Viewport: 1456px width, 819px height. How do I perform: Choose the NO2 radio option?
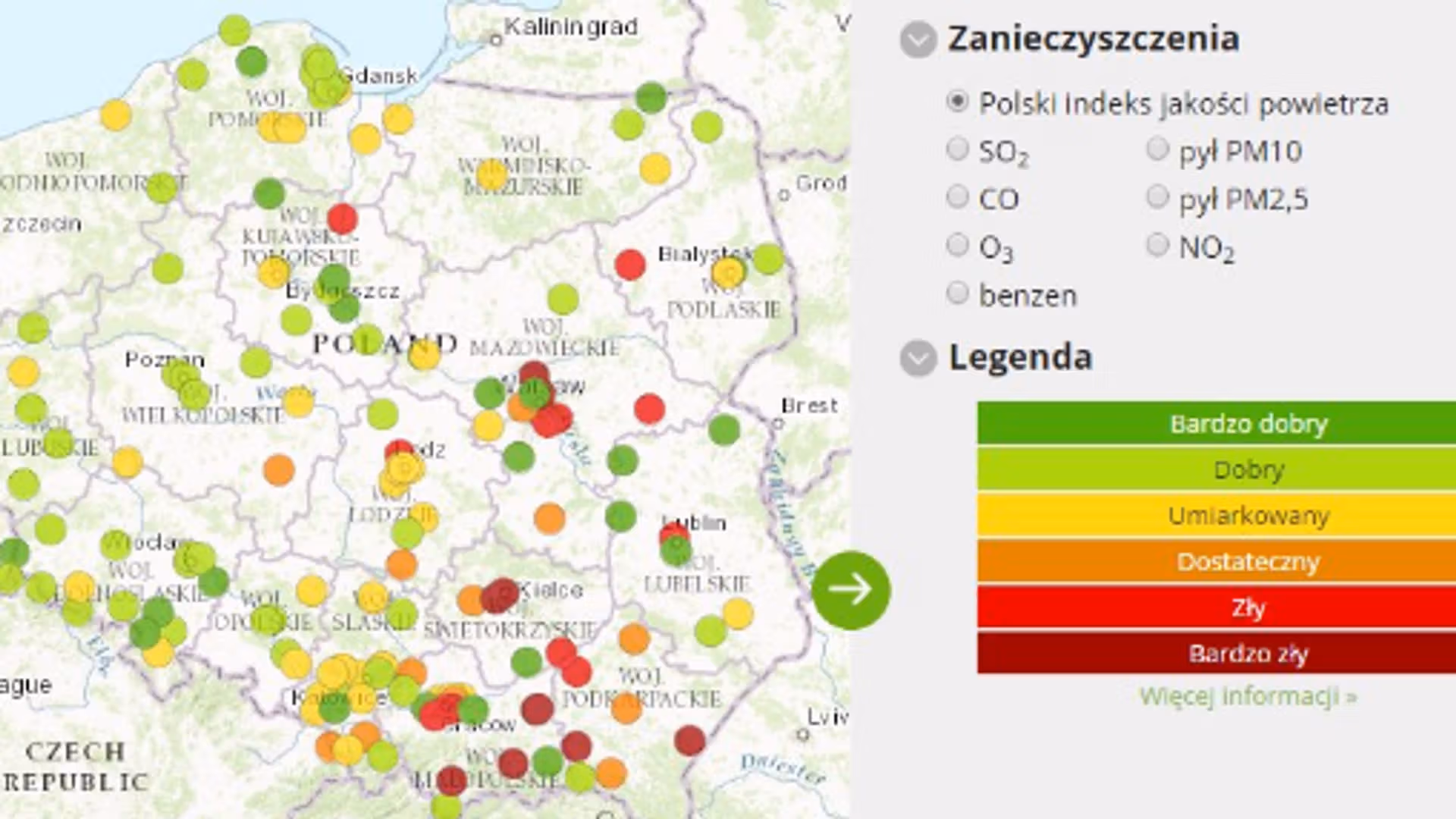point(1157,245)
